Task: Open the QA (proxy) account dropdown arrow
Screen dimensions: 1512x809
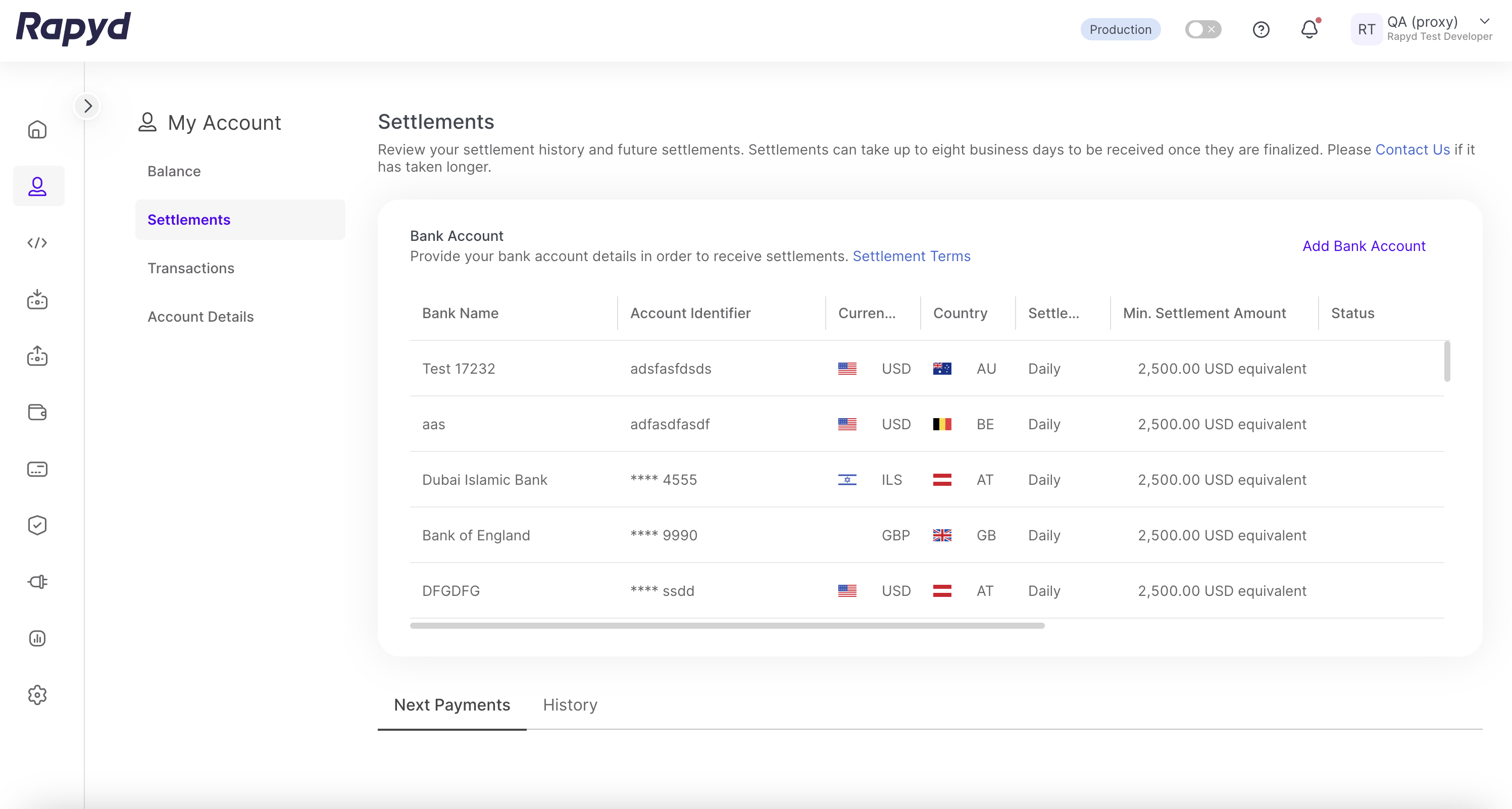Action: pos(1484,22)
